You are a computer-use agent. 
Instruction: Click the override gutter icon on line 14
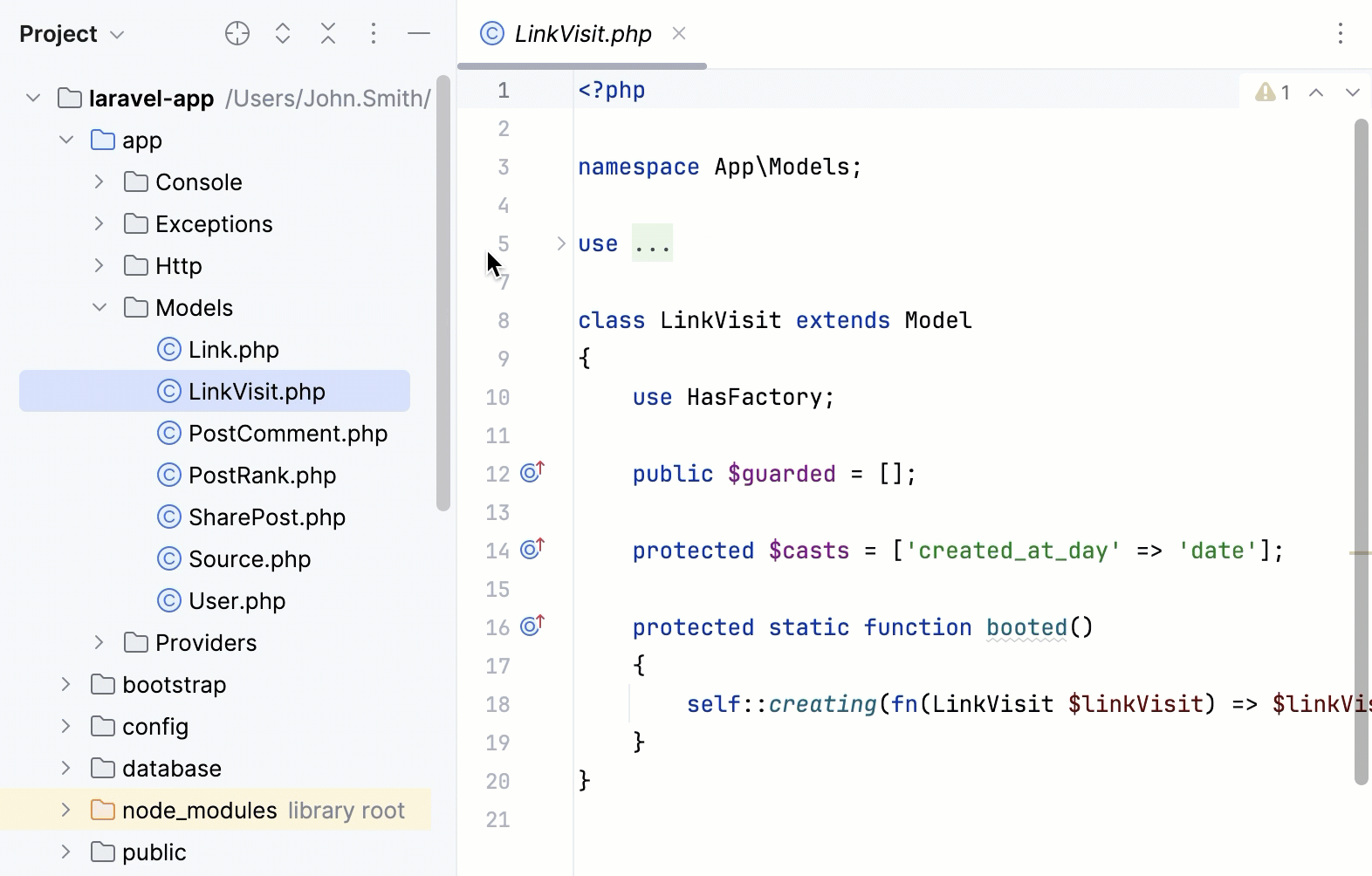[x=532, y=550]
